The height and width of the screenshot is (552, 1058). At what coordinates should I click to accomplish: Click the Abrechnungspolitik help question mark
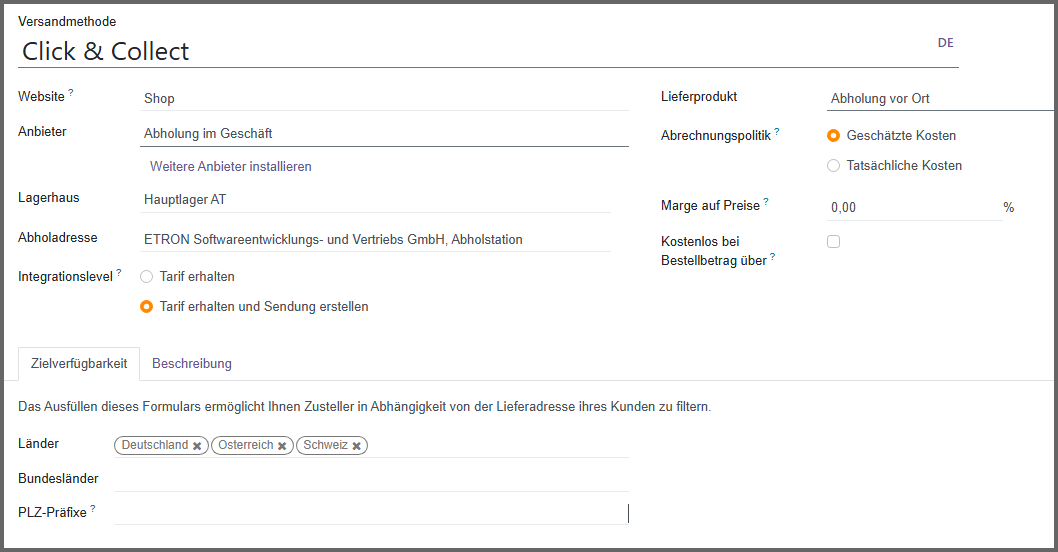777,131
